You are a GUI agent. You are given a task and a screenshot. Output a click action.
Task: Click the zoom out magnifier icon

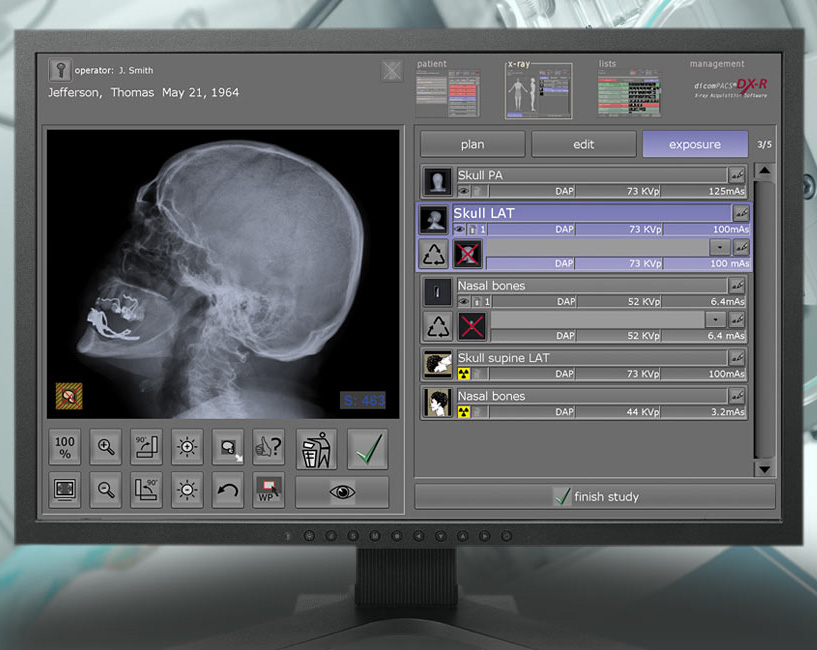pyautogui.click(x=106, y=491)
